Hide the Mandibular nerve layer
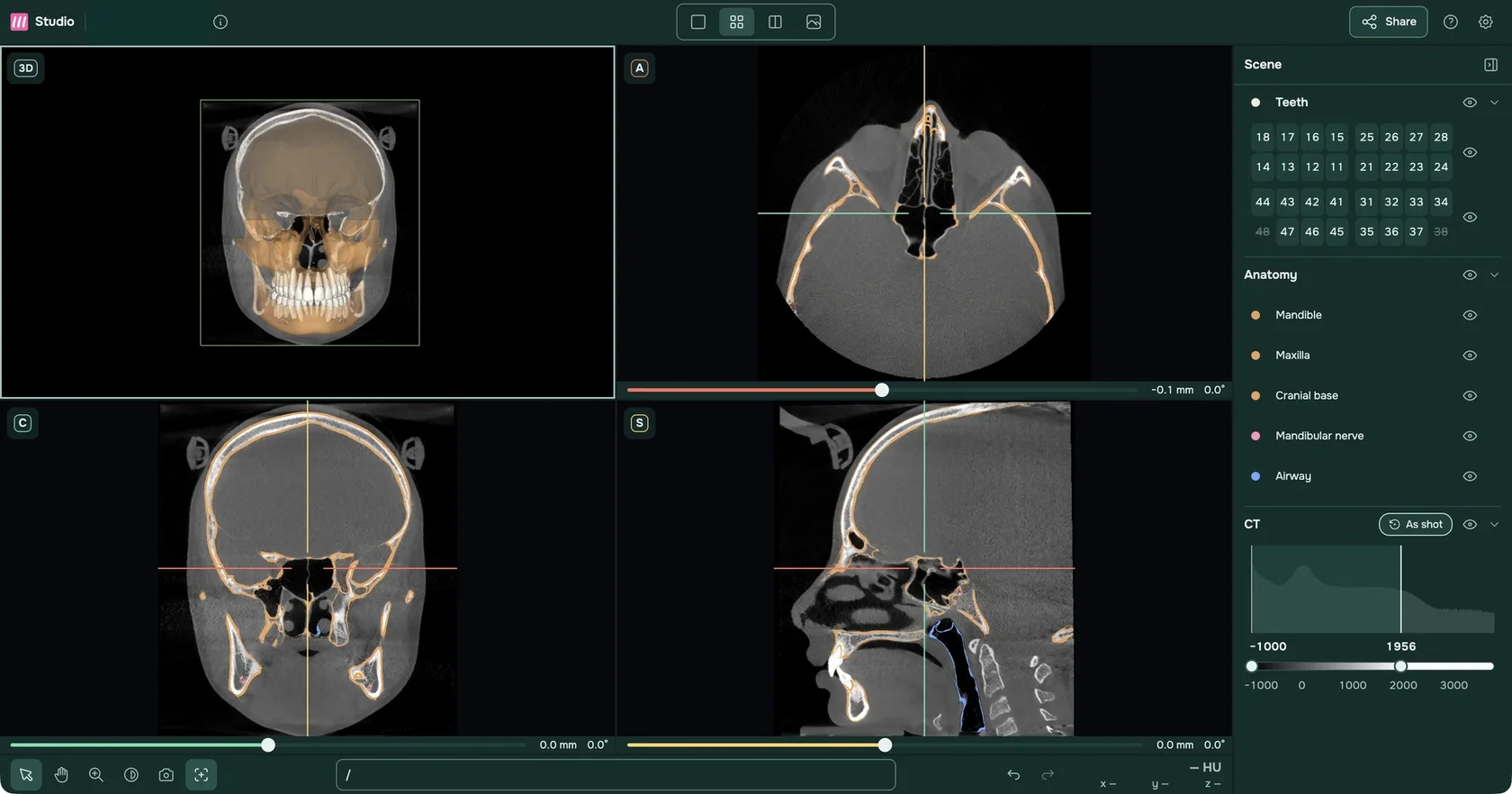 click(x=1470, y=436)
